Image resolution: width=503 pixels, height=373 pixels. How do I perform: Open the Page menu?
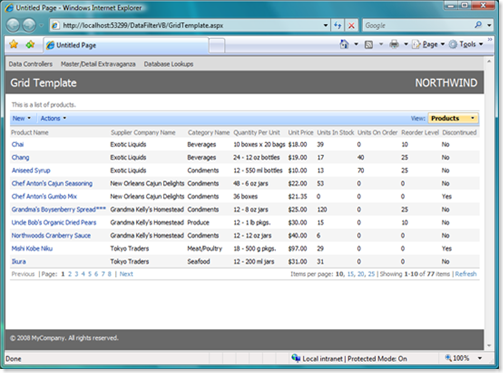[x=428, y=44]
